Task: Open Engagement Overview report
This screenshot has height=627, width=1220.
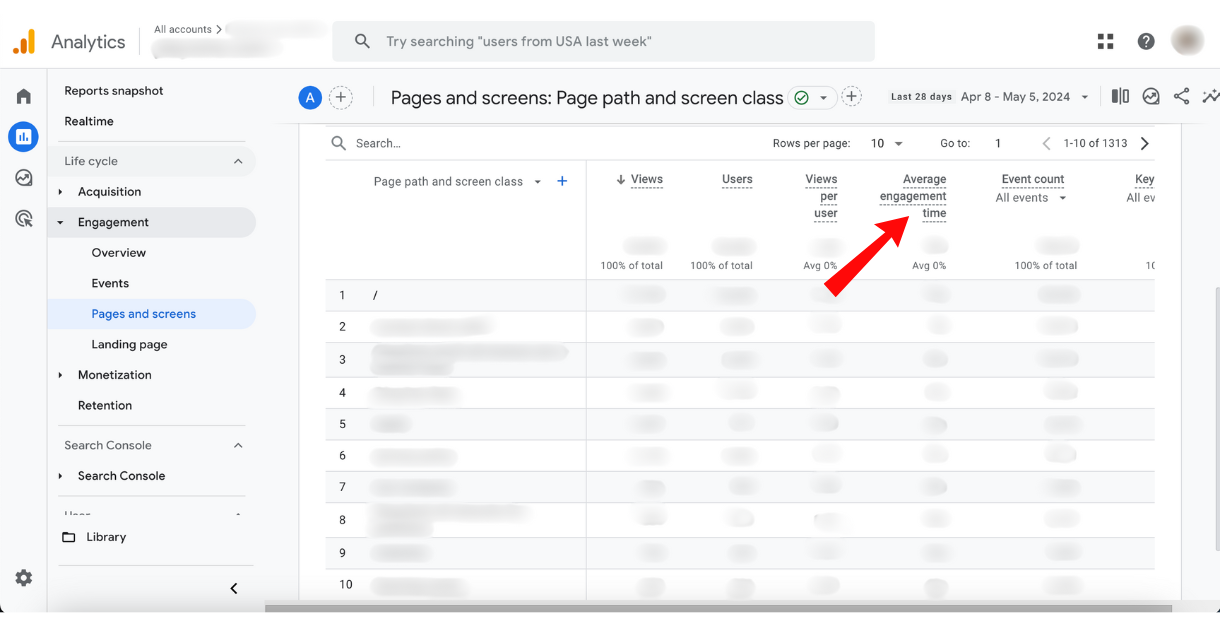Action: click(119, 253)
